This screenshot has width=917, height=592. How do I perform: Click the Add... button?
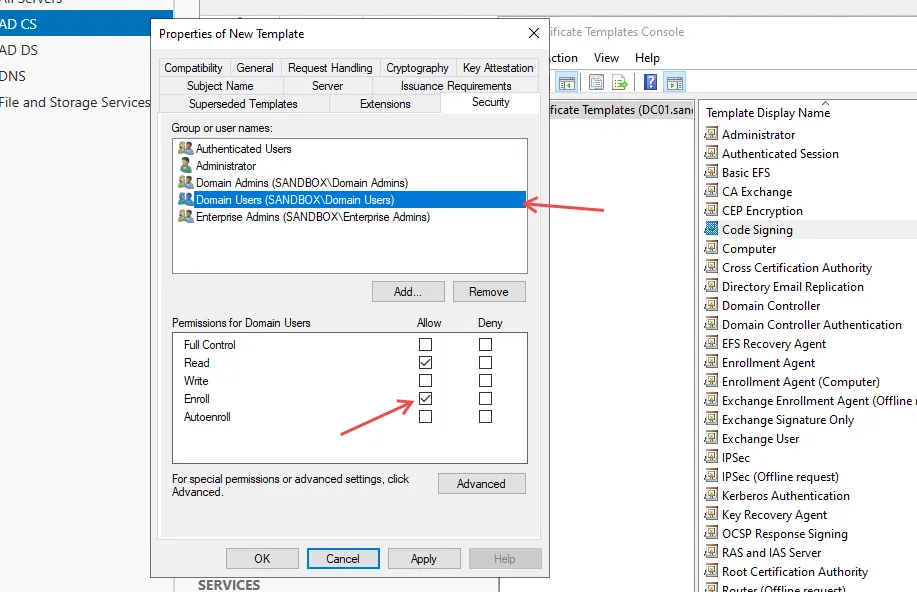pos(408,292)
